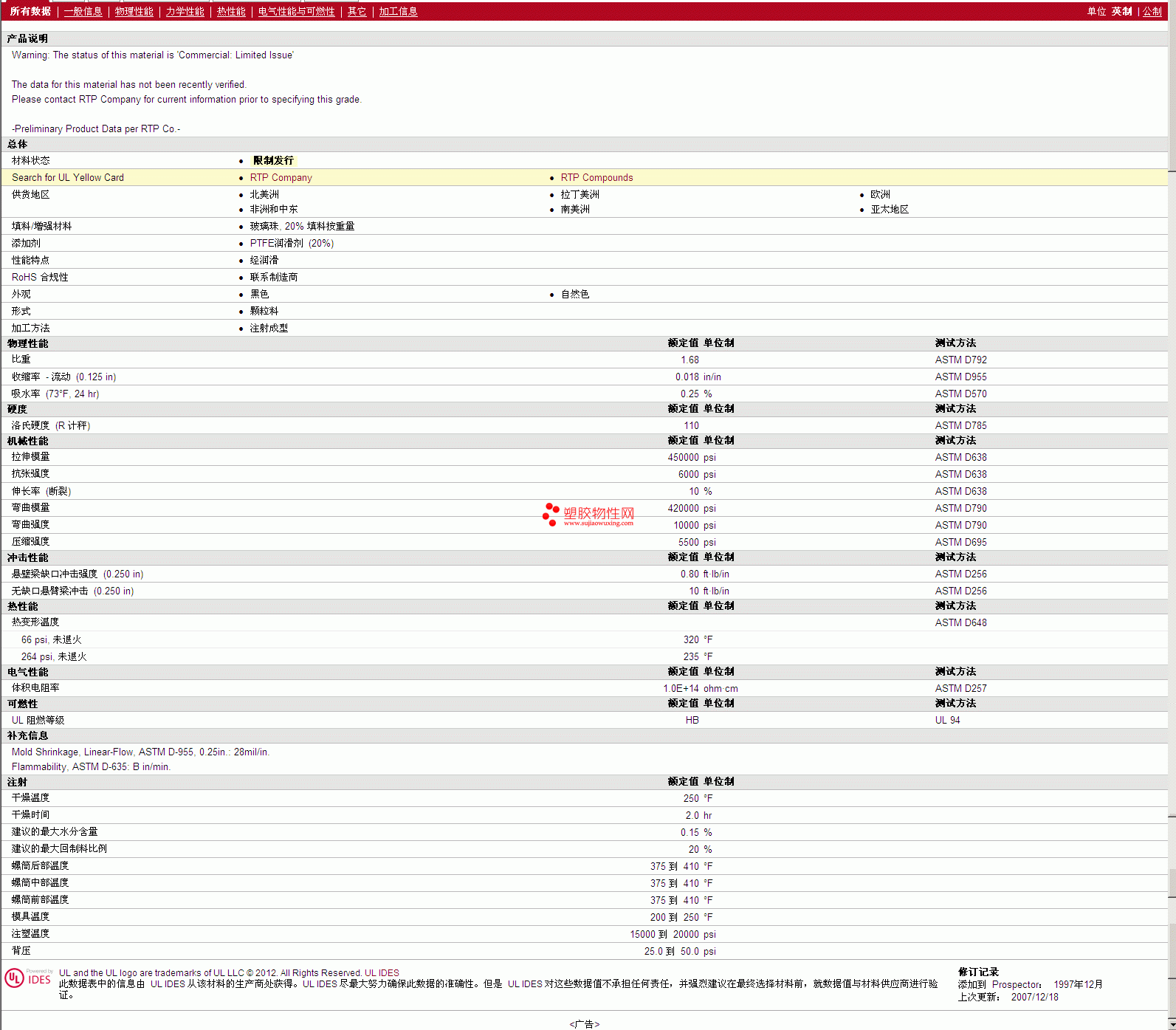Click the ASTM D648 test method

(x=960, y=622)
